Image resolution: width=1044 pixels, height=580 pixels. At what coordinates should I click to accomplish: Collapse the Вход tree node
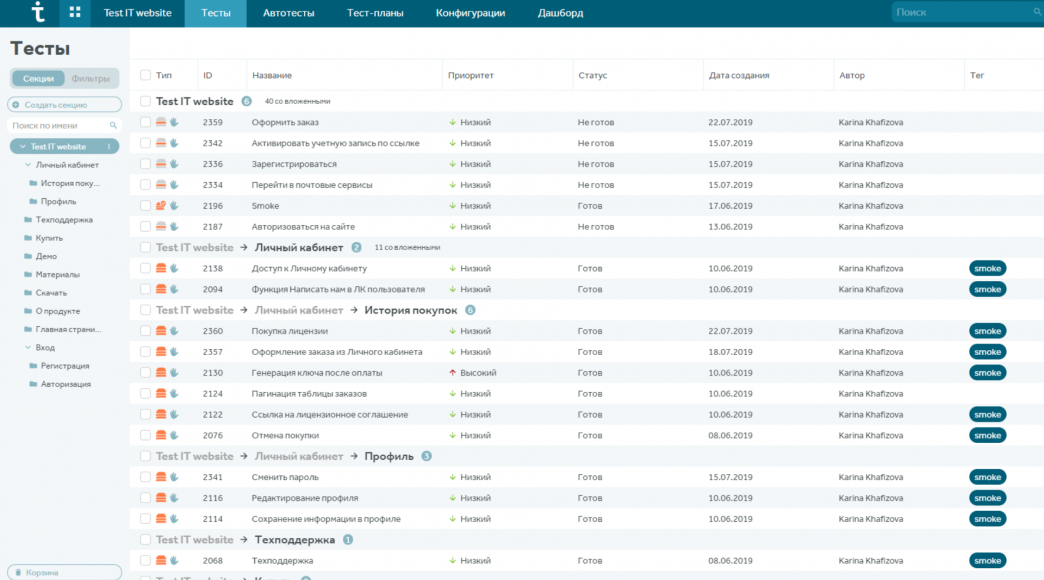27,348
